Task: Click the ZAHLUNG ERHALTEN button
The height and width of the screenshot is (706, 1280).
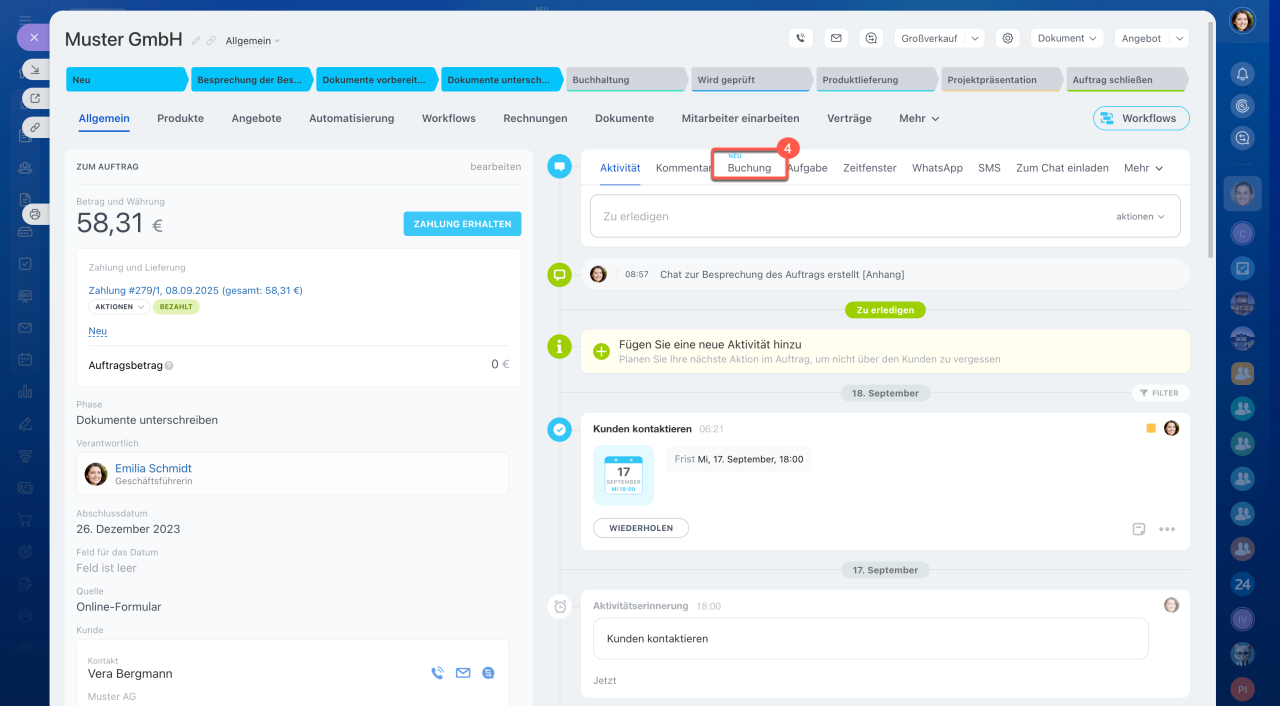Action: [x=462, y=224]
